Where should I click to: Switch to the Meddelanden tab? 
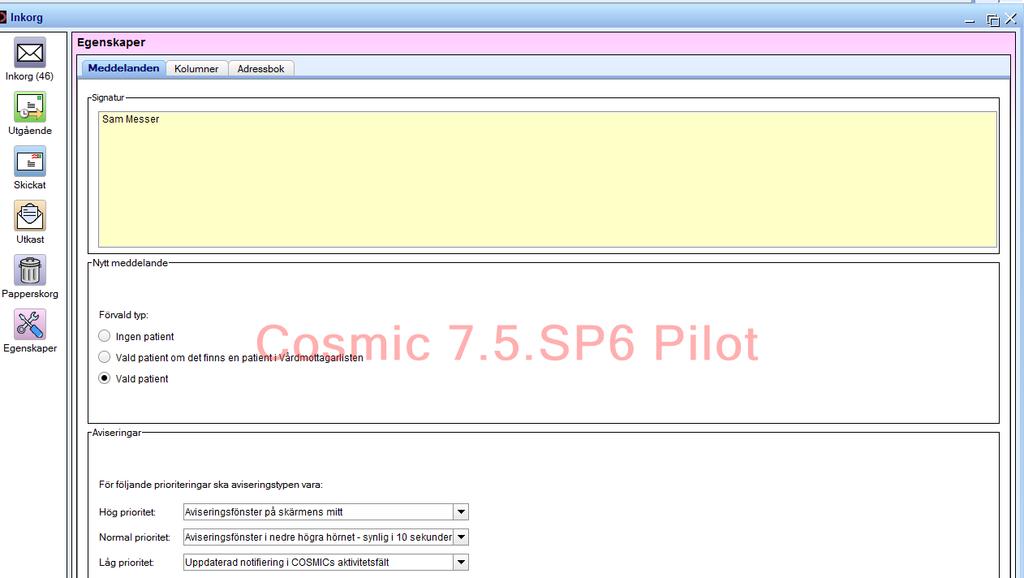tap(123, 68)
